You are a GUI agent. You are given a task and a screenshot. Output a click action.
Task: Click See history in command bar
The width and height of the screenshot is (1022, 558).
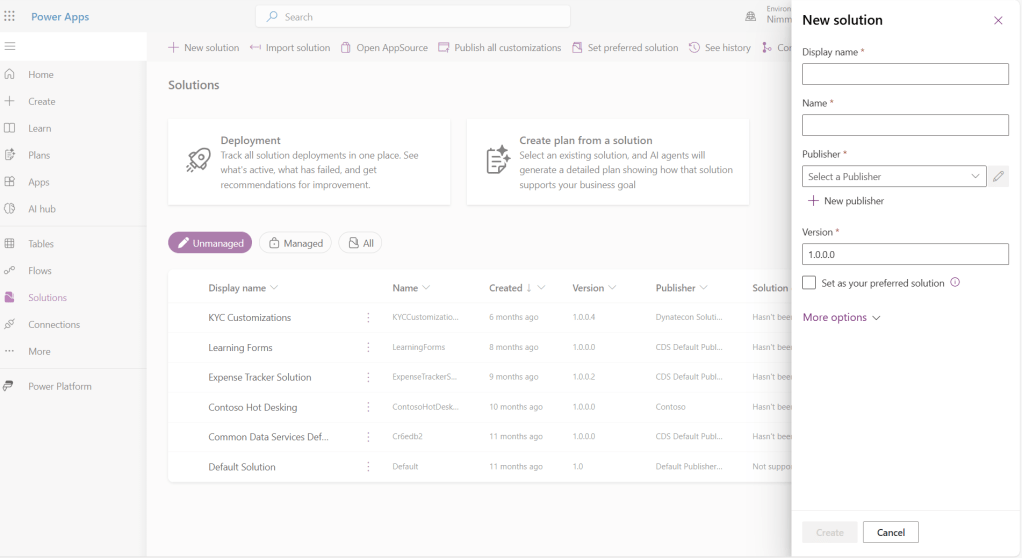coord(720,48)
